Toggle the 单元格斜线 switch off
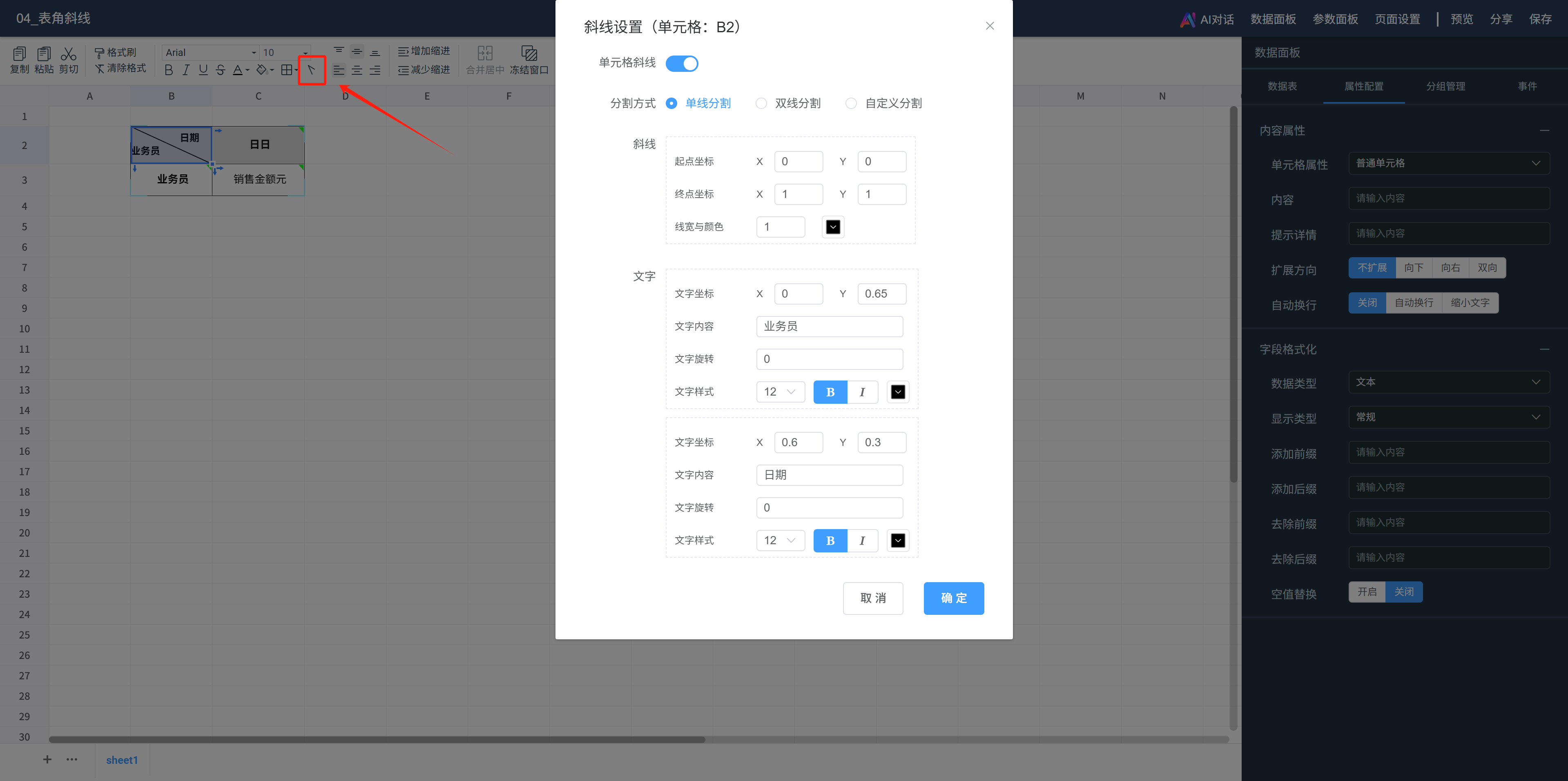The width and height of the screenshot is (1568, 781). coord(682,63)
